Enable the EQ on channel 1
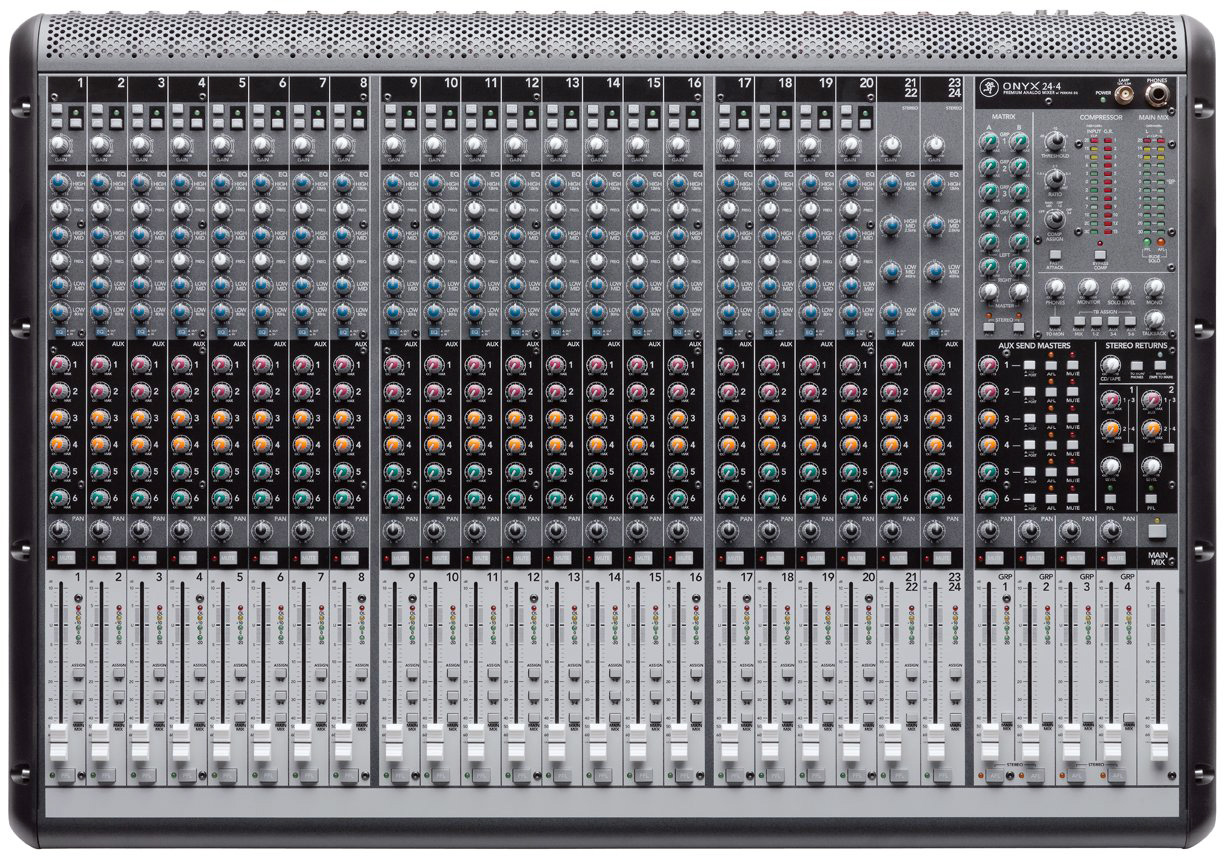The width and height of the screenshot is (1225, 861). point(59,331)
